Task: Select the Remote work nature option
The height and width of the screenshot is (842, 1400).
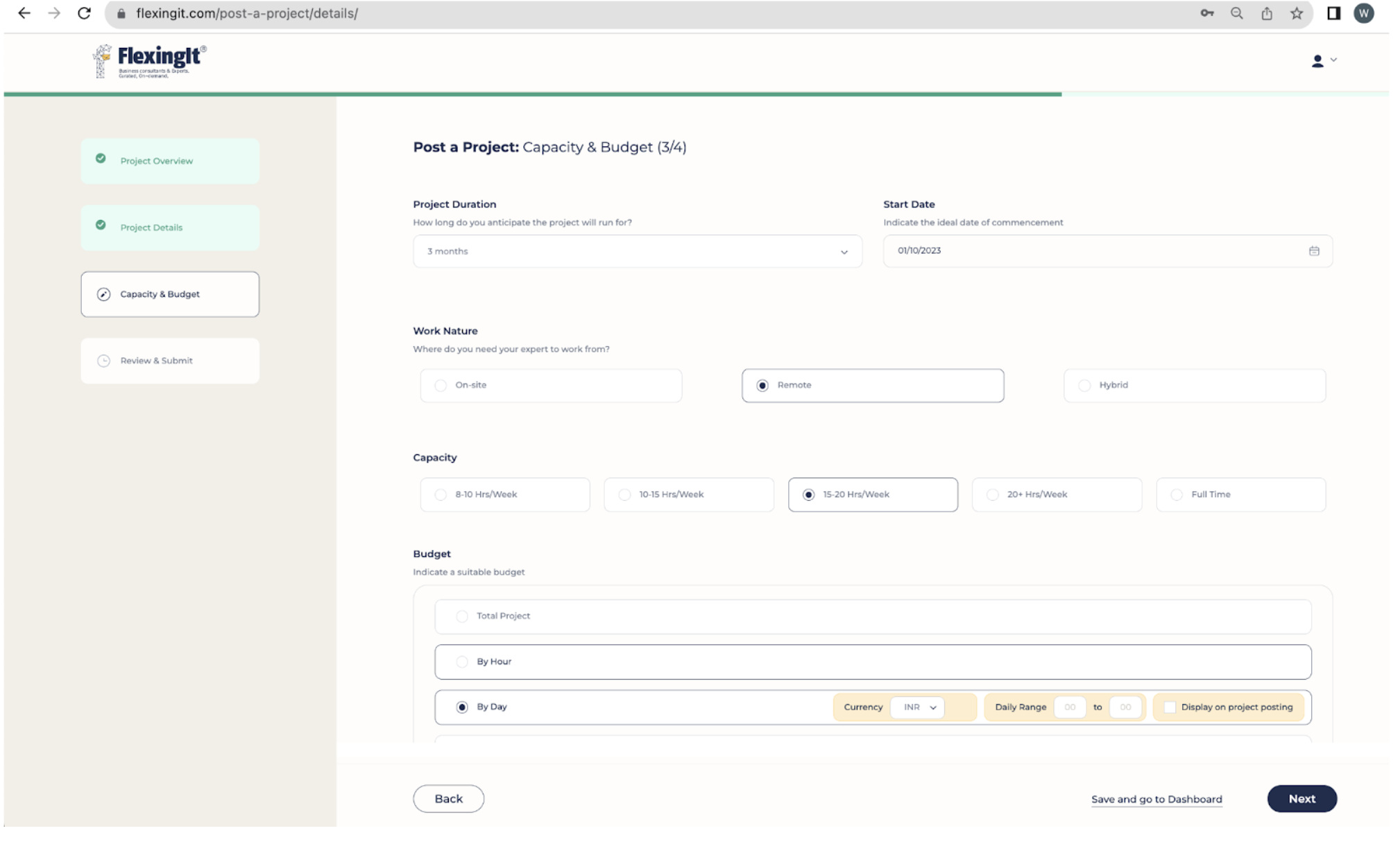Action: (x=763, y=385)
